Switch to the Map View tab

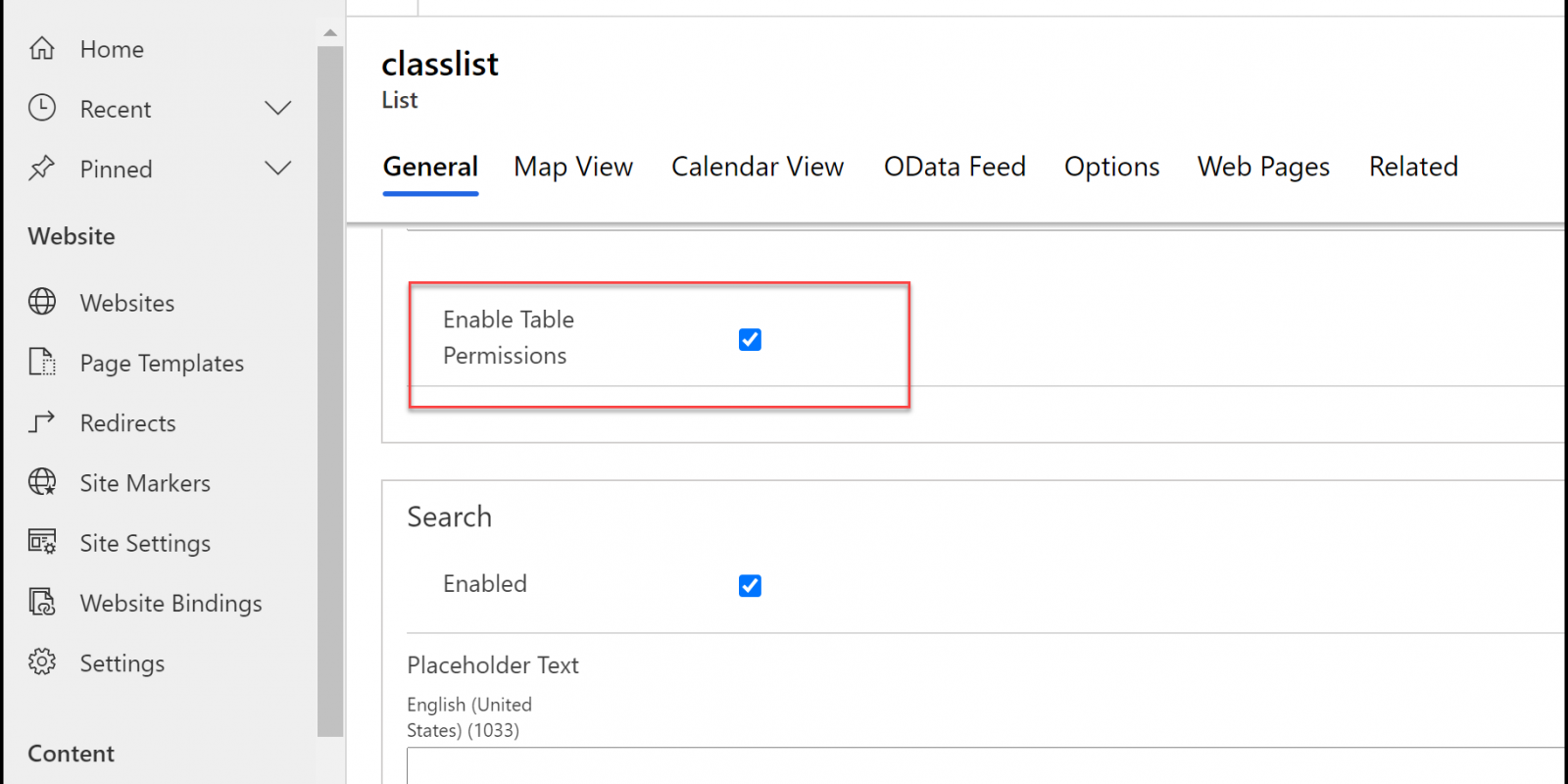coord(573,167)
